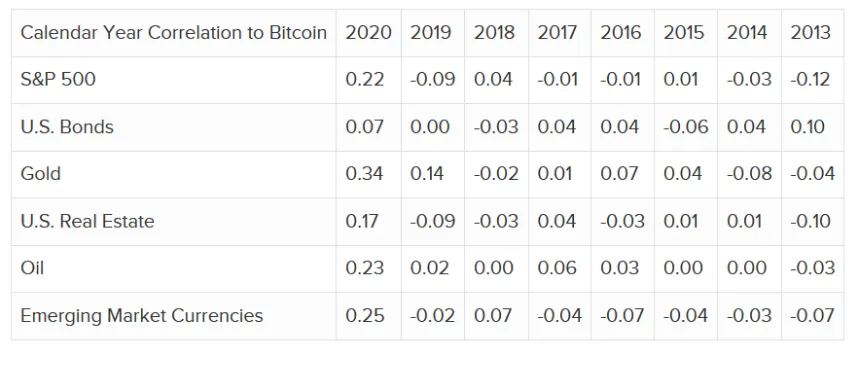Screen dimensions: 861x369
Task: Select the S&P 500 row label
Action: click(x=58, y=80)
